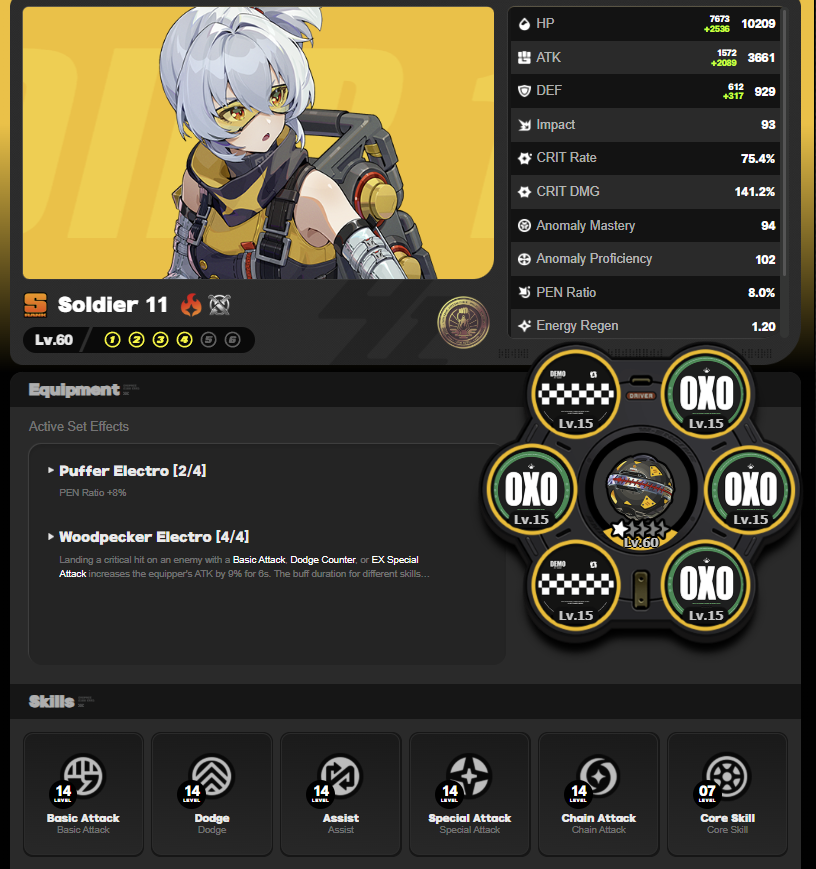Select Mindscape Cinema node 4

coord(185,340)
